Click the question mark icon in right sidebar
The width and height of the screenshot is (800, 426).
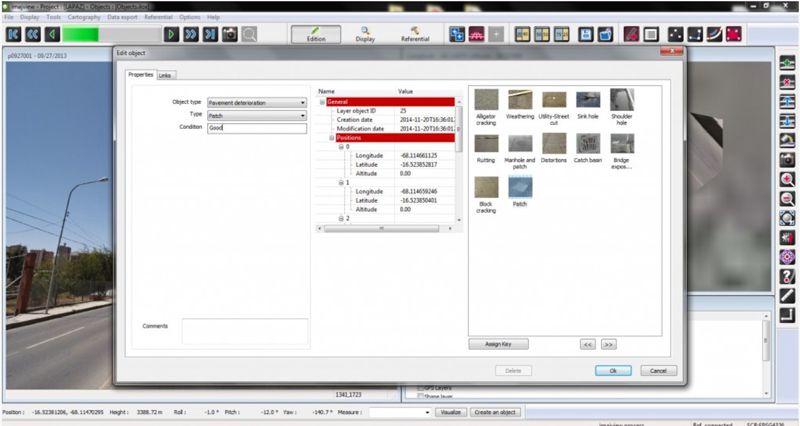(787, 277)
